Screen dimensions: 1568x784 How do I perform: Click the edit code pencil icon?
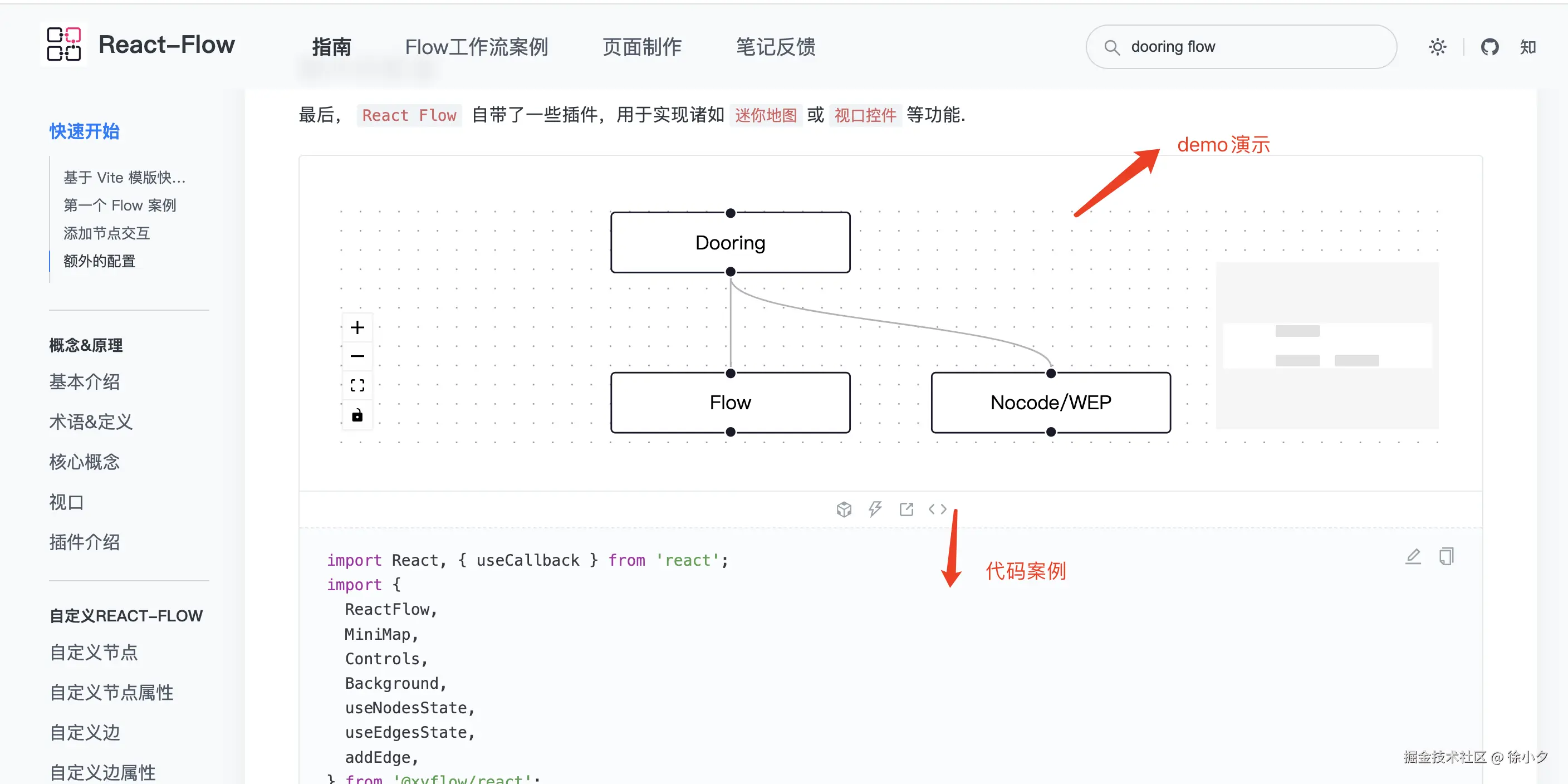1413,556
